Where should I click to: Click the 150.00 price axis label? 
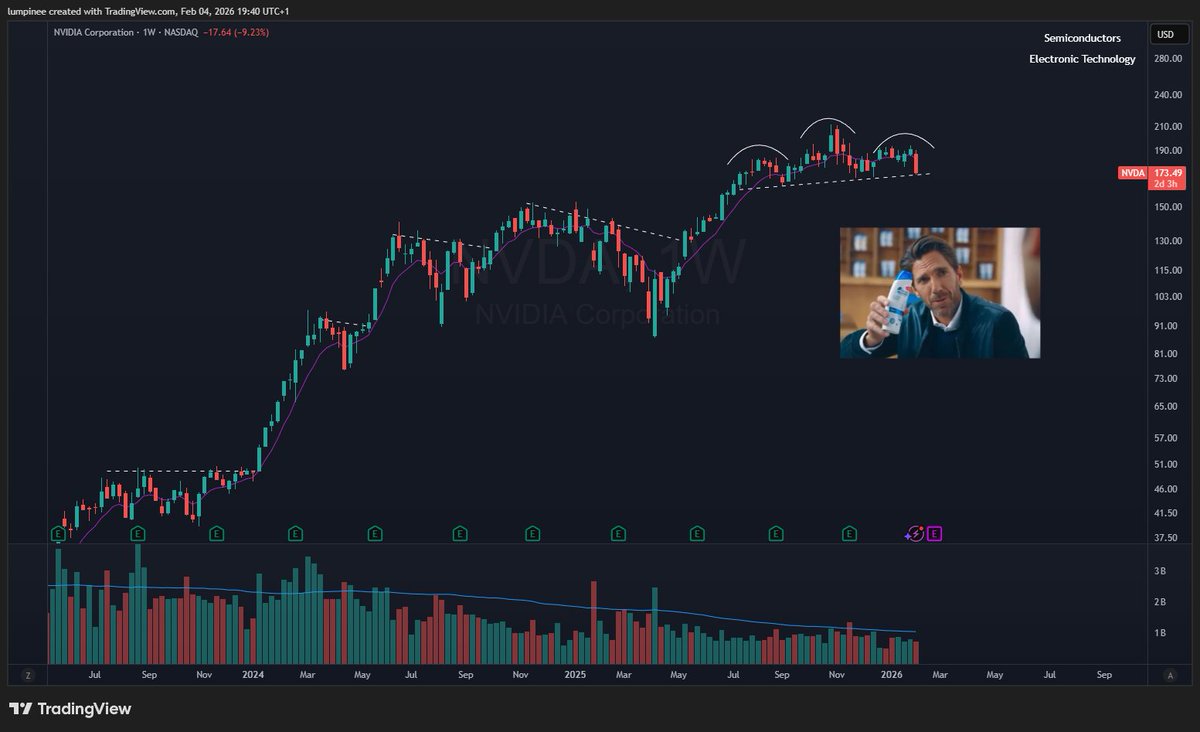pos(1168,207)
